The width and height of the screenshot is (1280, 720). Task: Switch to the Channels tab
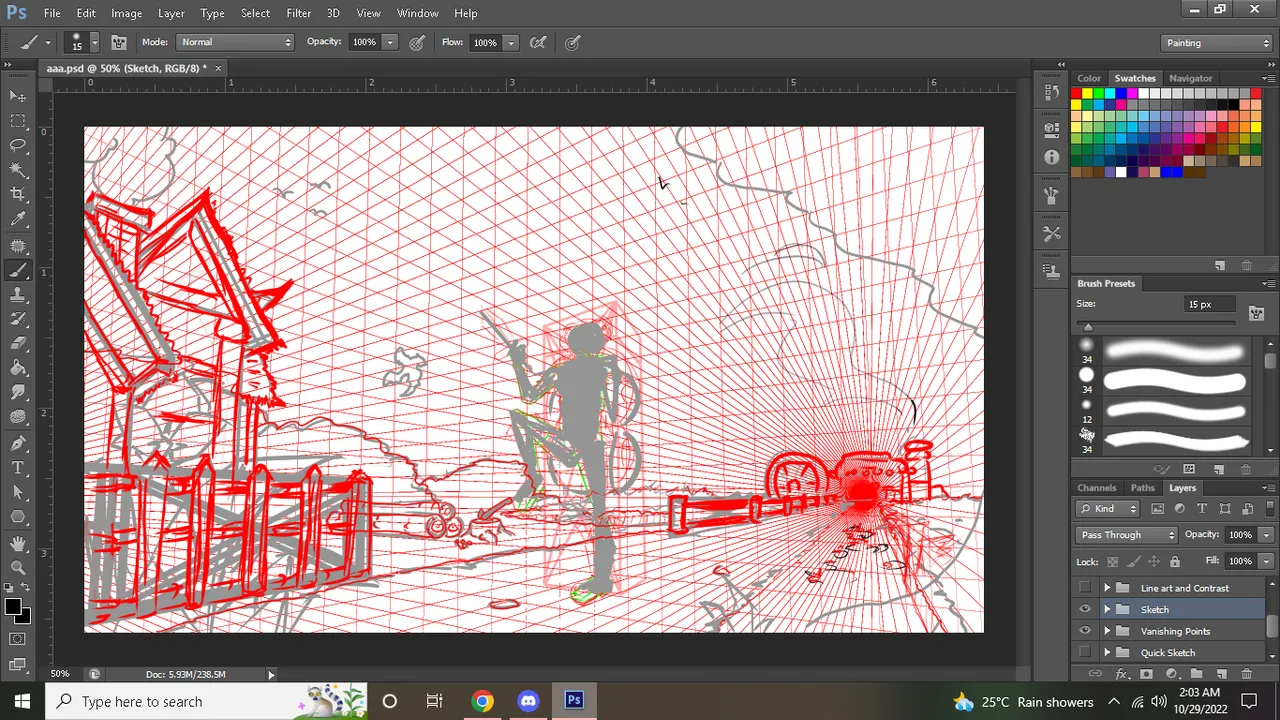coord(1097,488)
